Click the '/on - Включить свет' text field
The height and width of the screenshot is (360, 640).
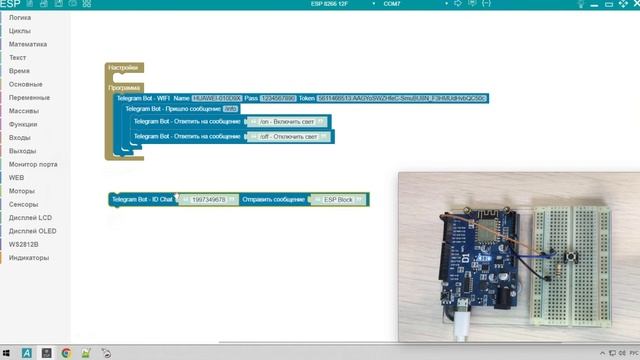pyautogui.click(x=287, y=122)
